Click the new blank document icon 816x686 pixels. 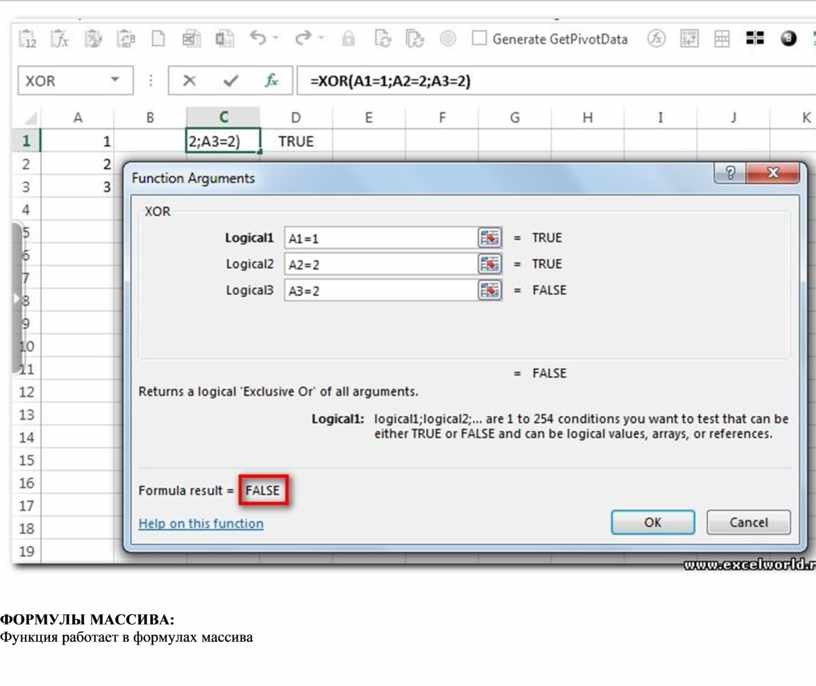click(x=158, y=39)
